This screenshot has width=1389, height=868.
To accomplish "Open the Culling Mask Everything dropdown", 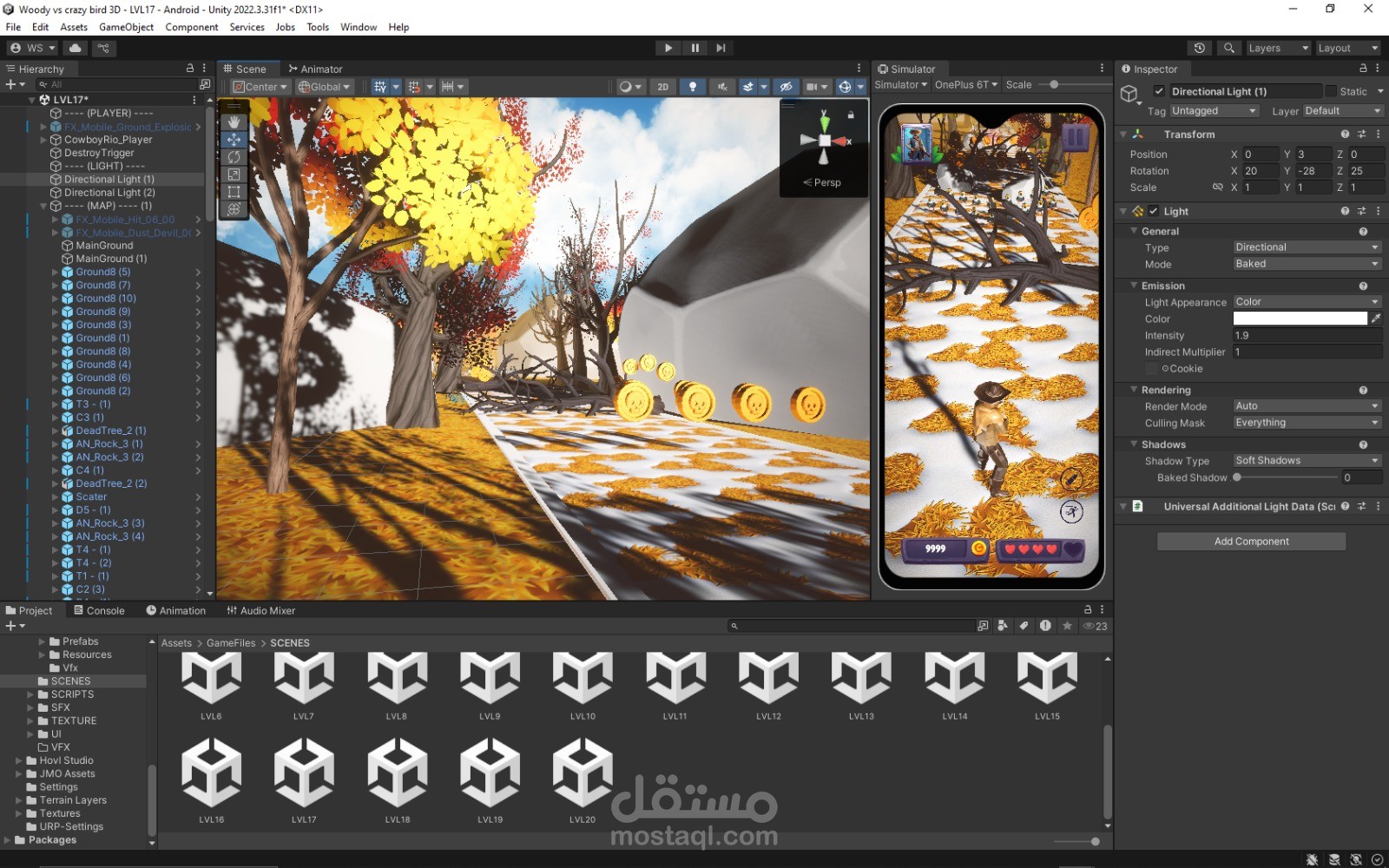I will pos(1307,423).
